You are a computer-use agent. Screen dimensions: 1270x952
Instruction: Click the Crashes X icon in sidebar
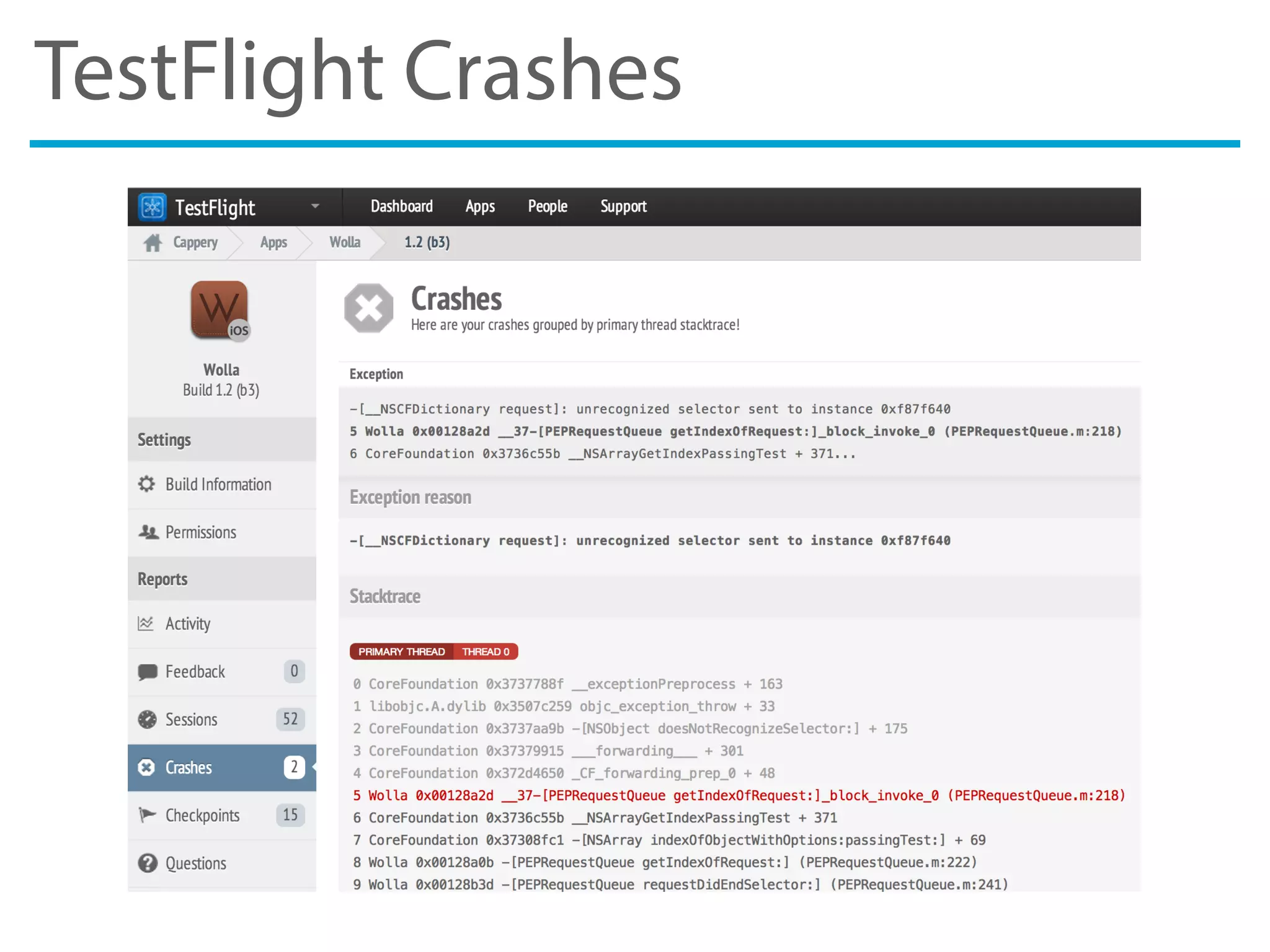146,767
